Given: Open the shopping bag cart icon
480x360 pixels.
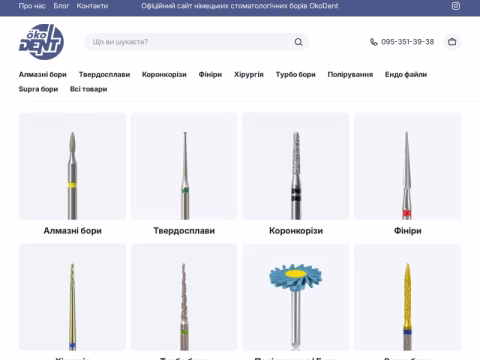Looking at the screenshot, I should click(x=452, y=42).
